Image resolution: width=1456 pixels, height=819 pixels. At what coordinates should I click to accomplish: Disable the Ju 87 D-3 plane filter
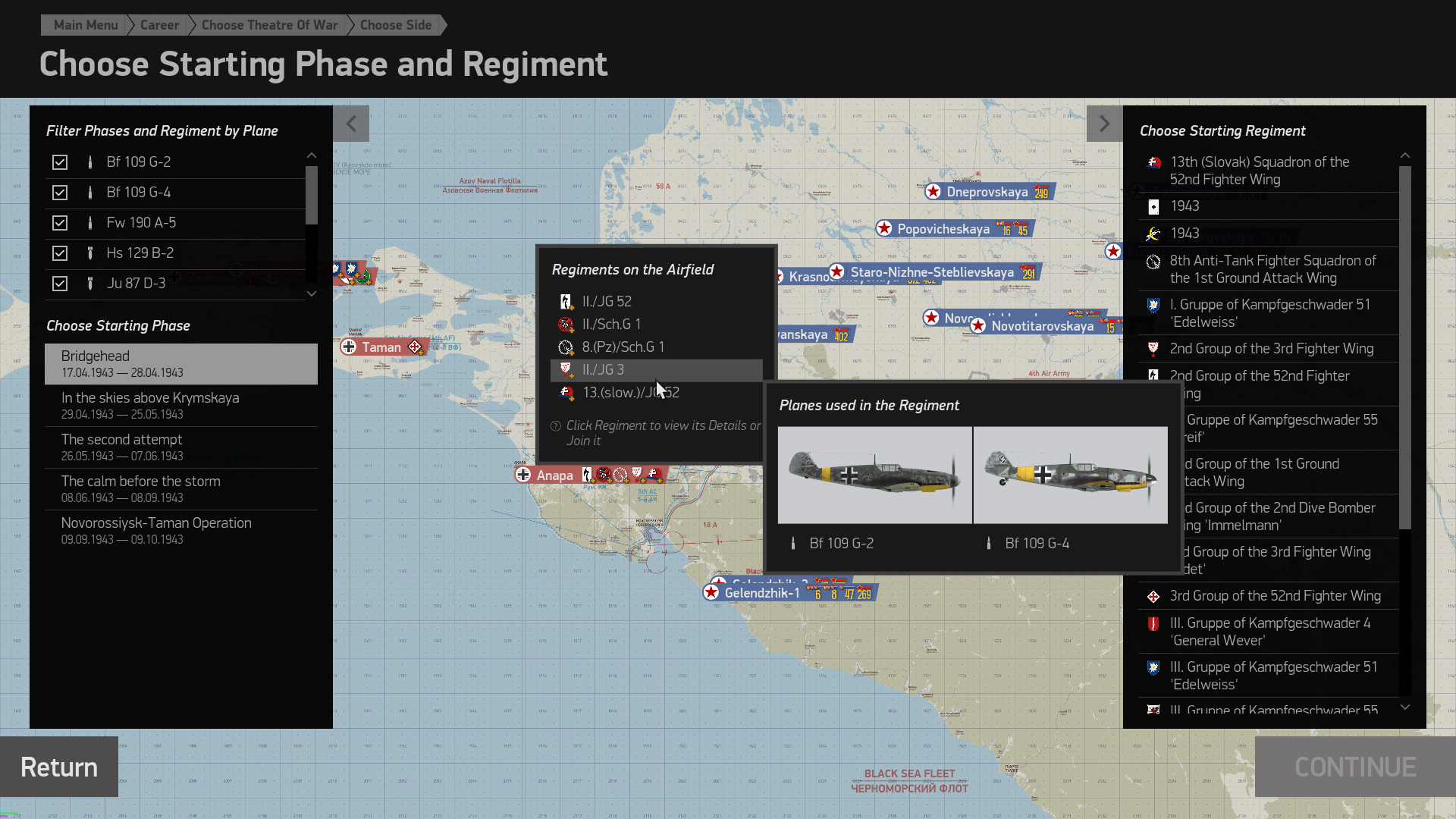click(x=60, y=284)
